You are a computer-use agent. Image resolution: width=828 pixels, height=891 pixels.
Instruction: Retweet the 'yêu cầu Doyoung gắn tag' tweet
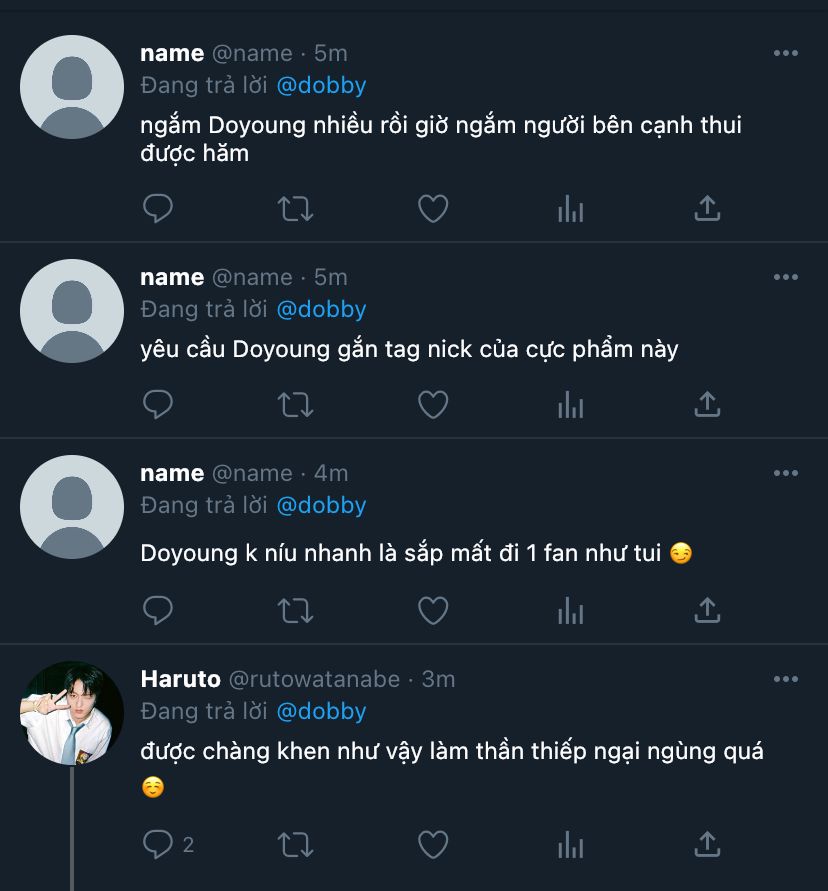point(295,405)
